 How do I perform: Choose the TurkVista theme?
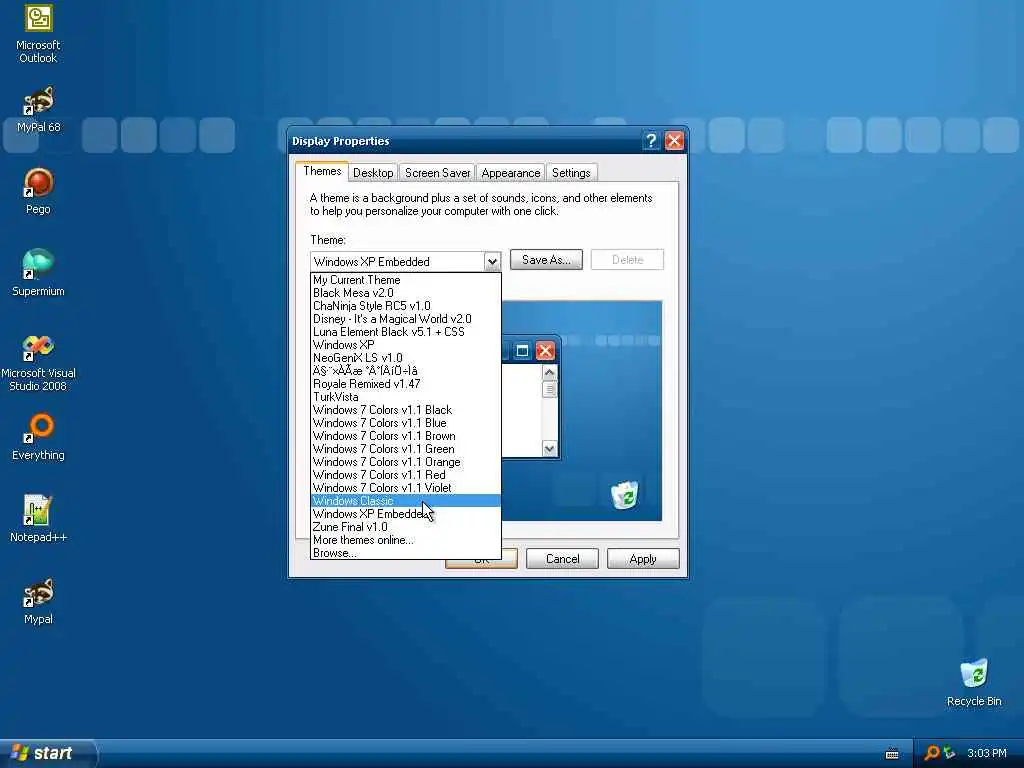406,397
